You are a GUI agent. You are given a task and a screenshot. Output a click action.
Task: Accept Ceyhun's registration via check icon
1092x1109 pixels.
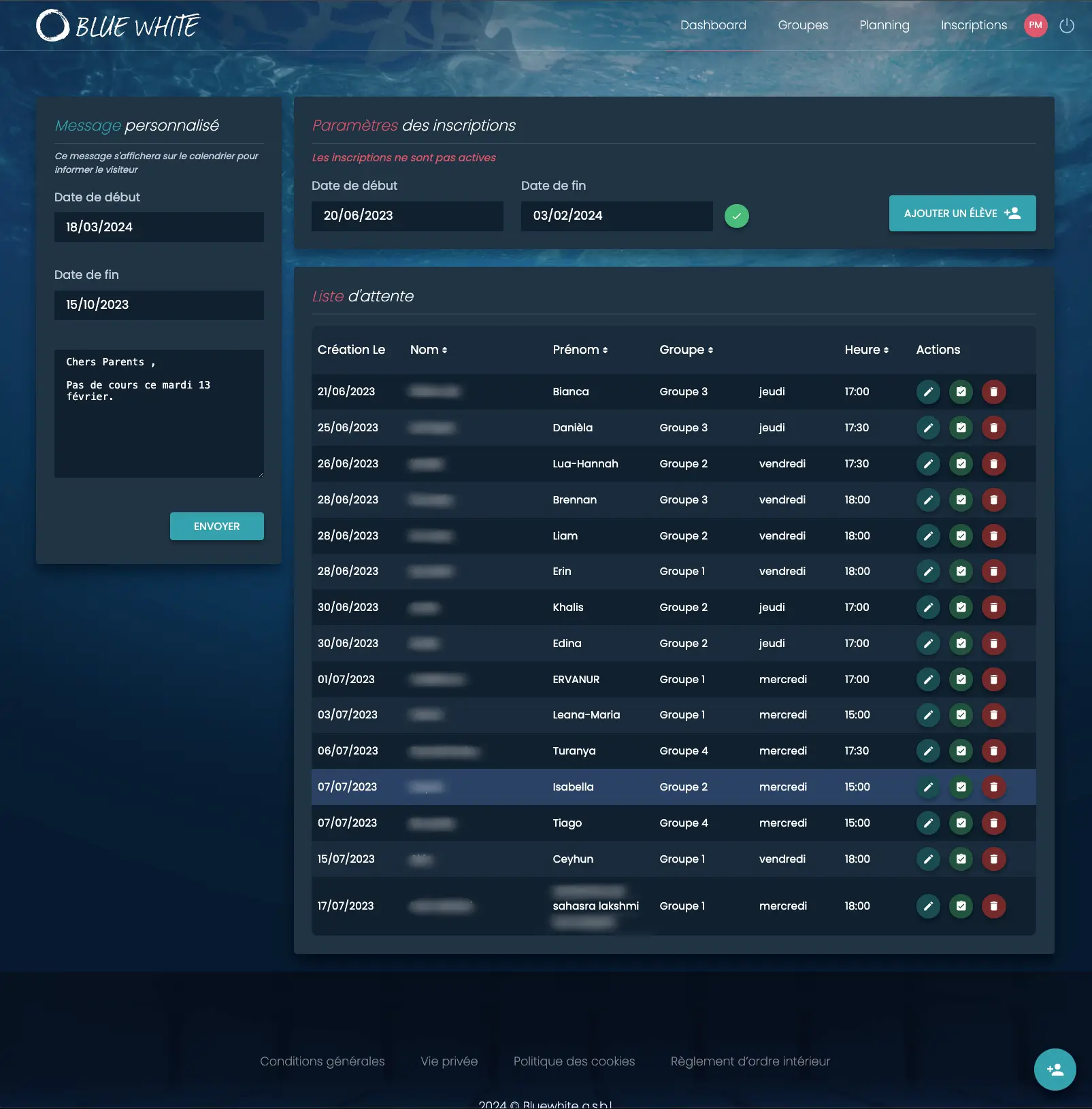pyautogui.click(x=961, y=859)
